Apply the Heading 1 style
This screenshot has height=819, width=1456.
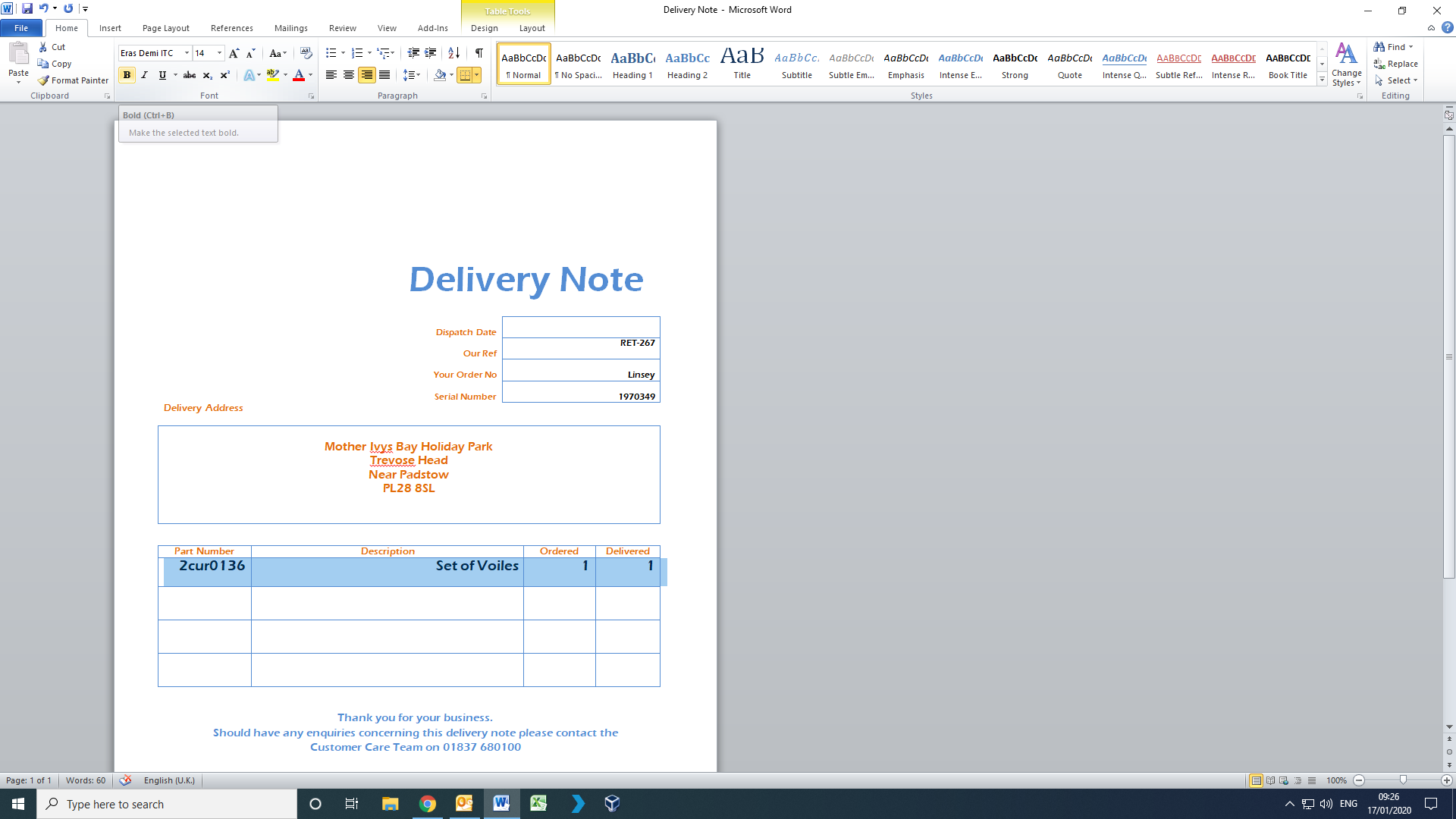[632, 64]
